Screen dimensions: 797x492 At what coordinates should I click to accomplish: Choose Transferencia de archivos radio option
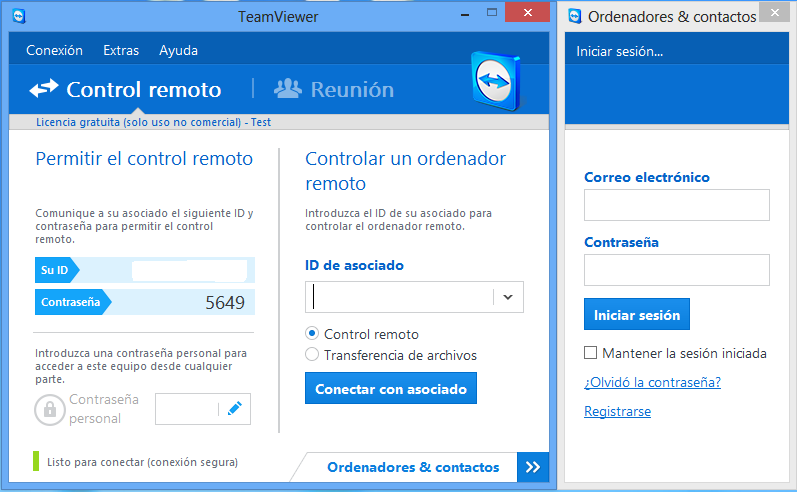[312, 355]
